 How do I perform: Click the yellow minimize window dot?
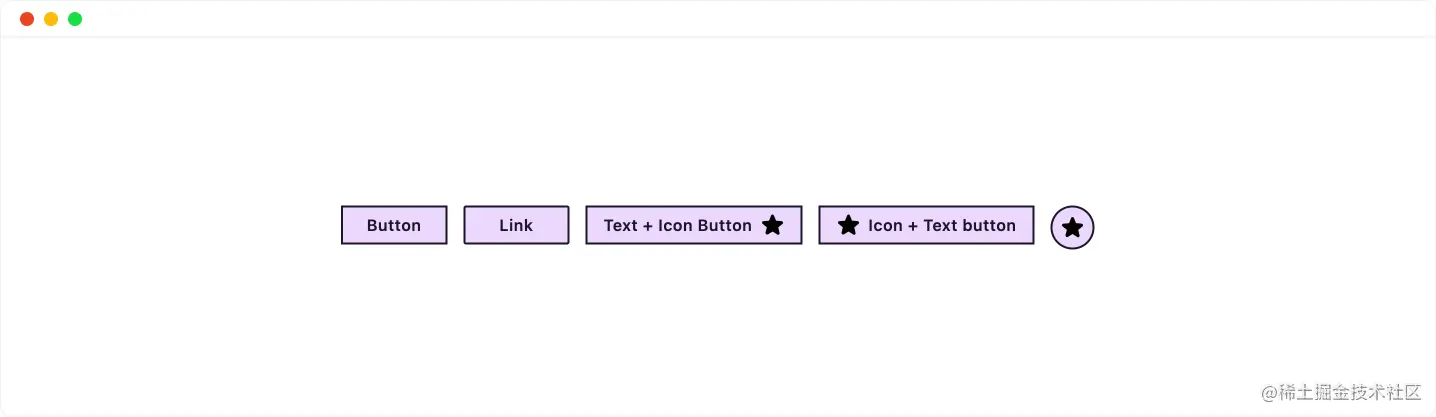[x=51, y=19]
